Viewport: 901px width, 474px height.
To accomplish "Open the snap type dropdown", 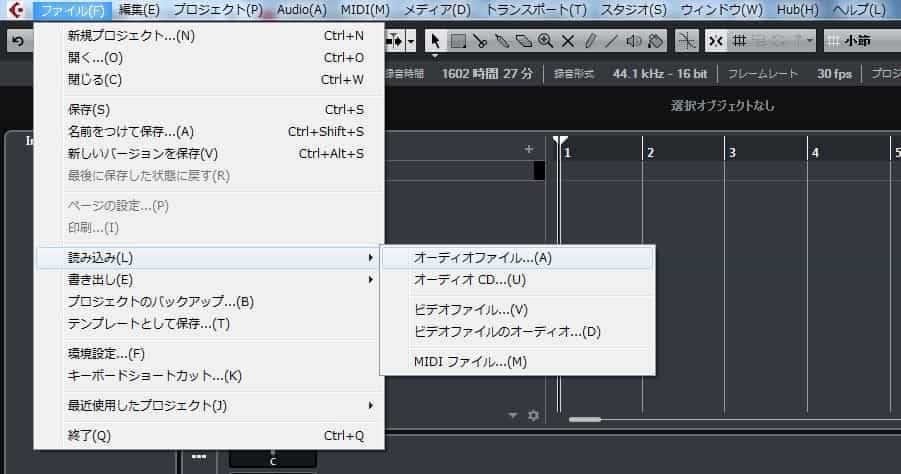I will click(810, 41).
